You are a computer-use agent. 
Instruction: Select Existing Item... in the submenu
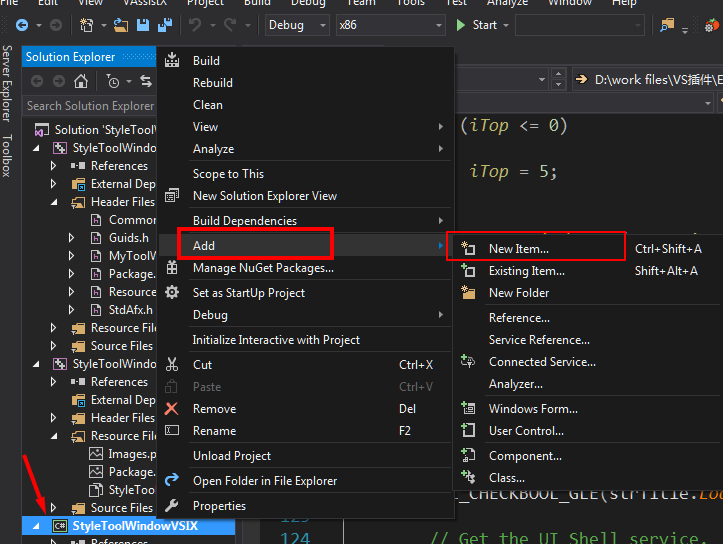click(x=526, y=271)
